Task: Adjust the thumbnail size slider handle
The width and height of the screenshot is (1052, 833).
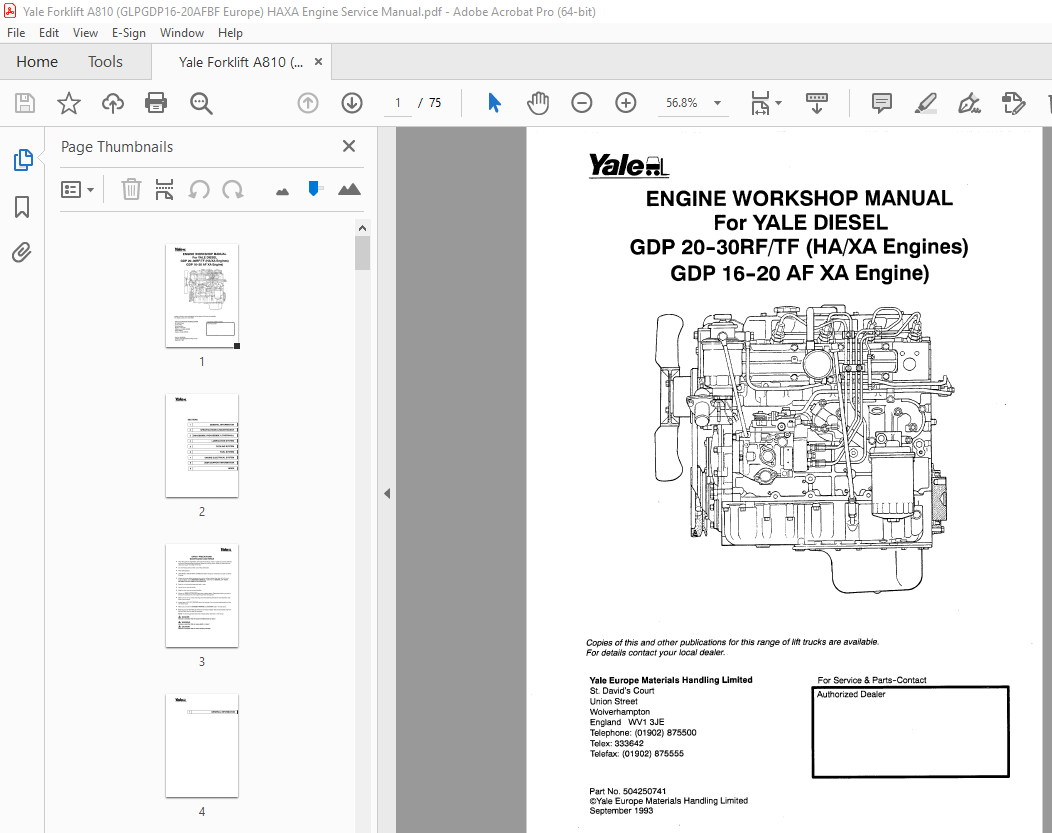Action: click(313, 188)
